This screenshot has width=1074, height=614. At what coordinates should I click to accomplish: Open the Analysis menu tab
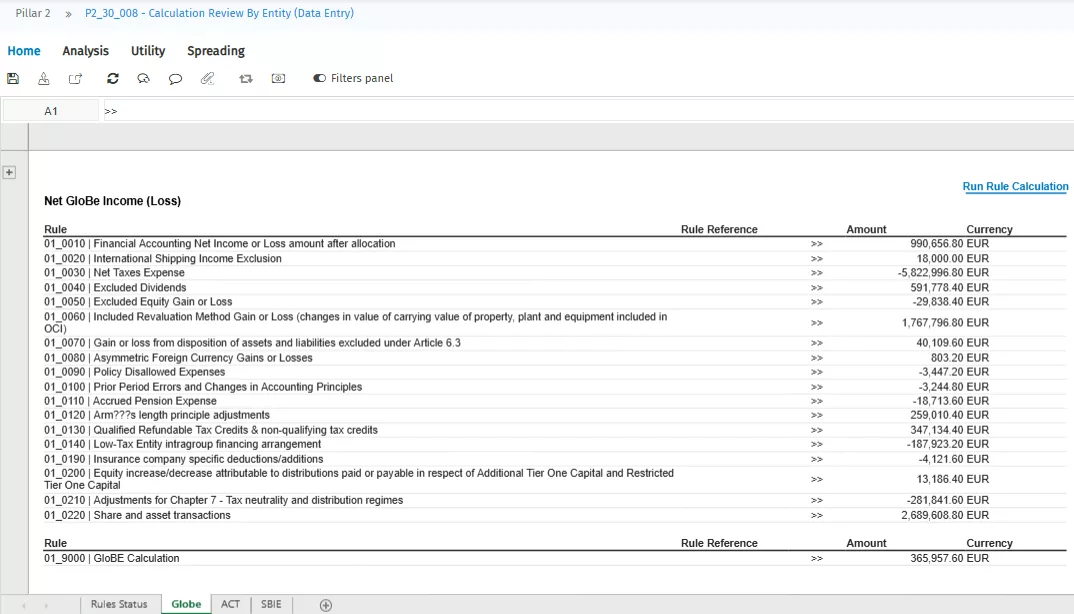coord(85,51)
